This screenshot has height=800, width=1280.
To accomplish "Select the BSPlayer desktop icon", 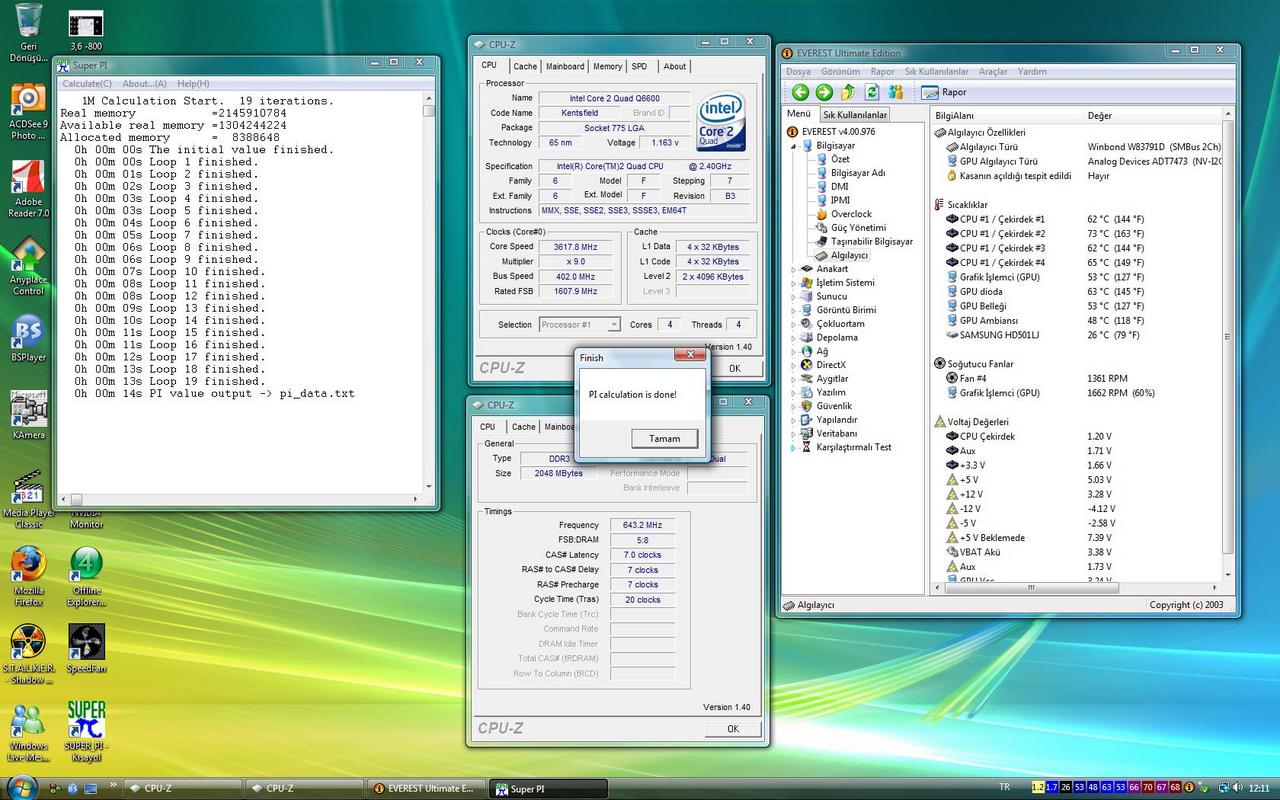I will (28, 338).
